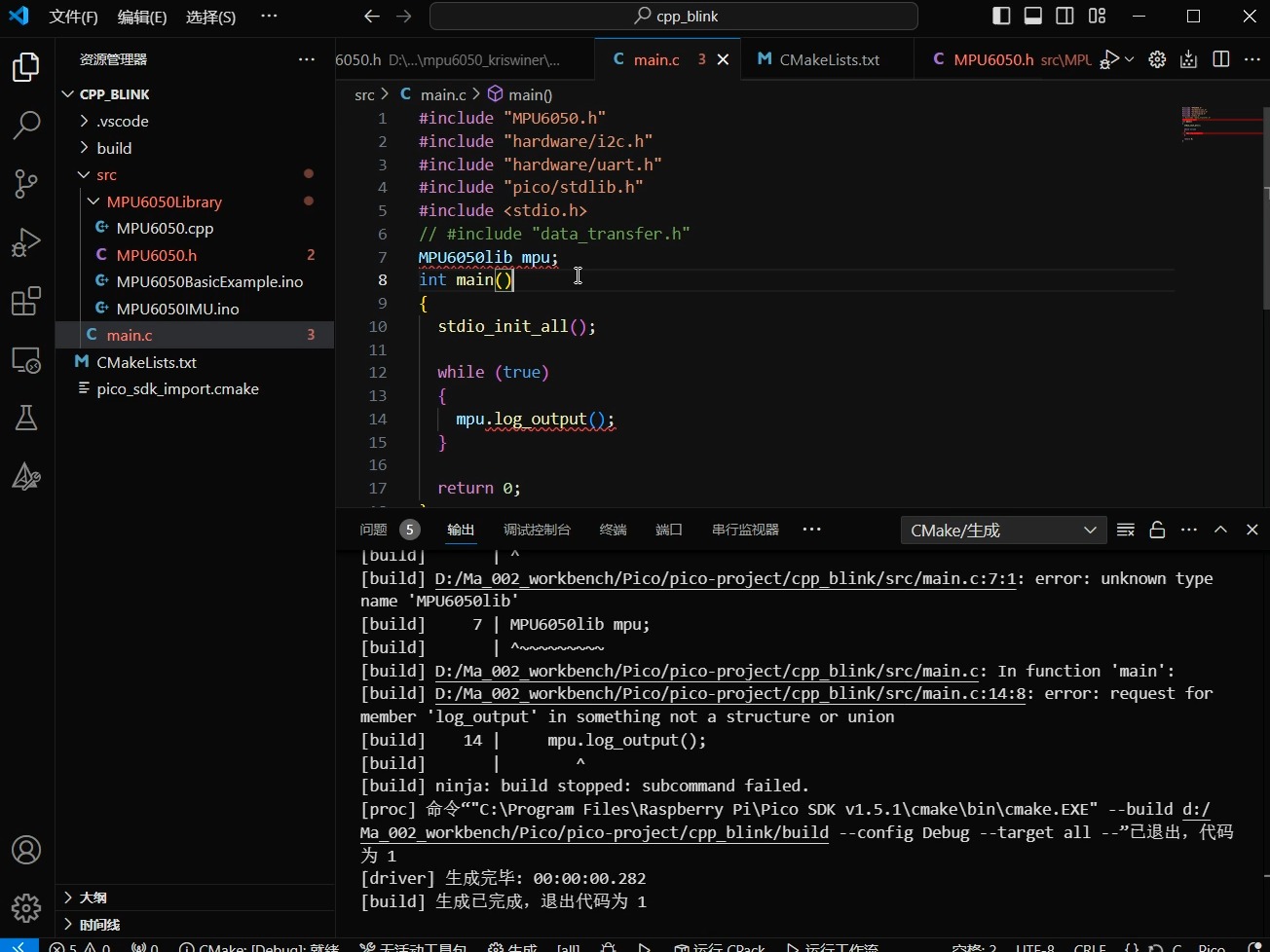The image size is (1270, 952).
Task: Go forward with the title bar arrow
Action: point(404,16)
